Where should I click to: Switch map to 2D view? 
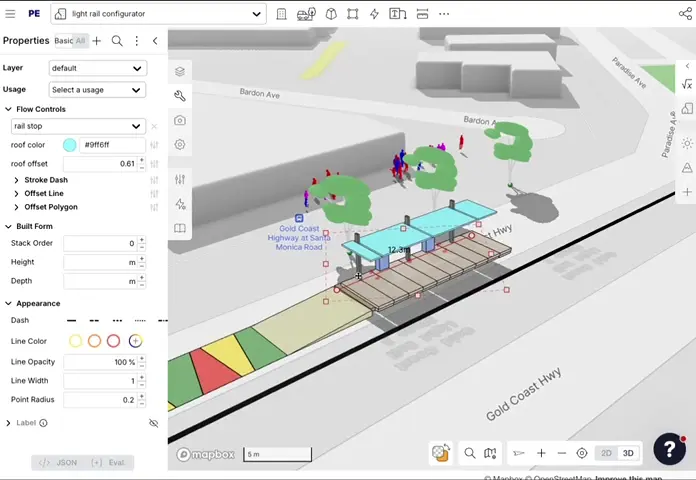tap(606, 453)
